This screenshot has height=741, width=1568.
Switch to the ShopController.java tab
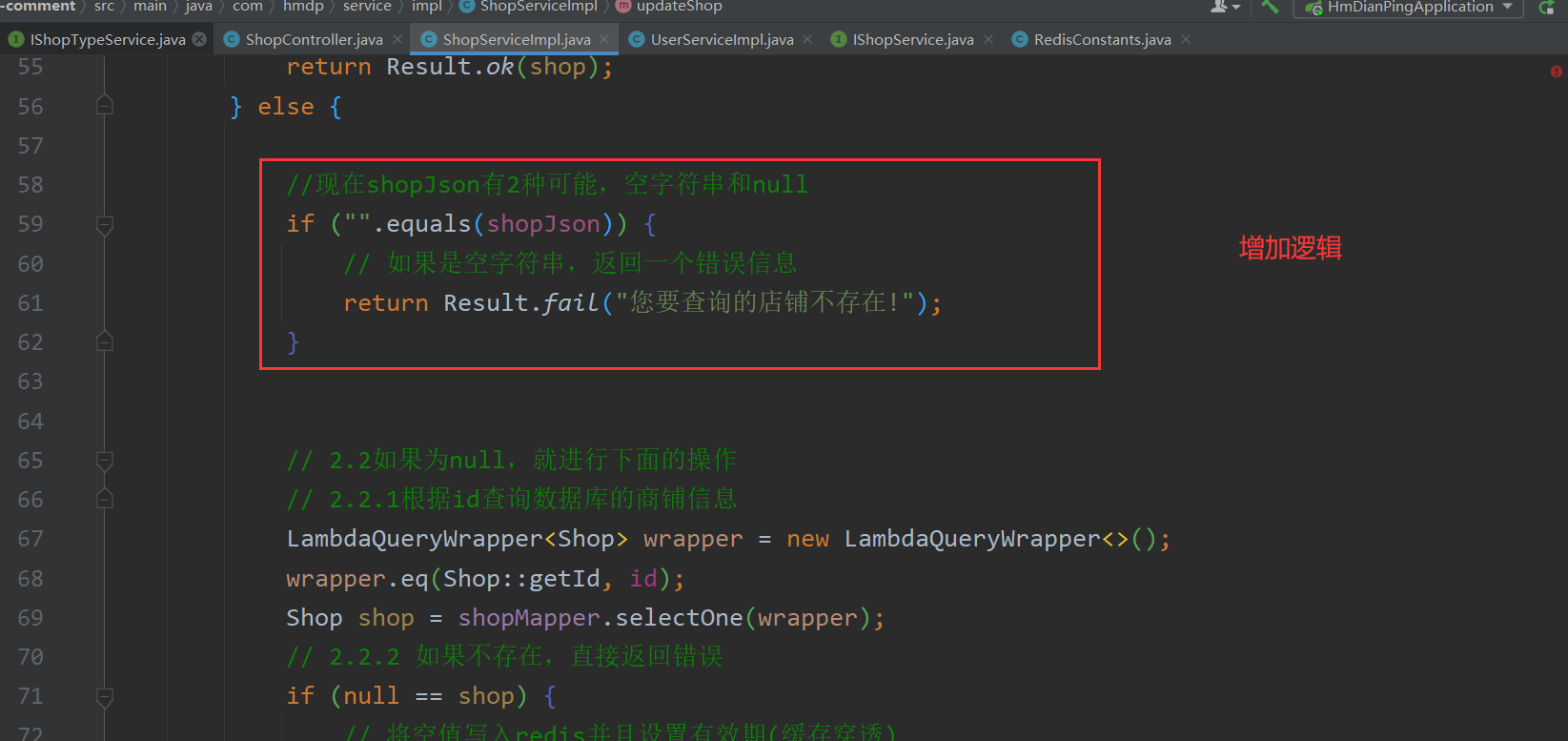point(314,39)
